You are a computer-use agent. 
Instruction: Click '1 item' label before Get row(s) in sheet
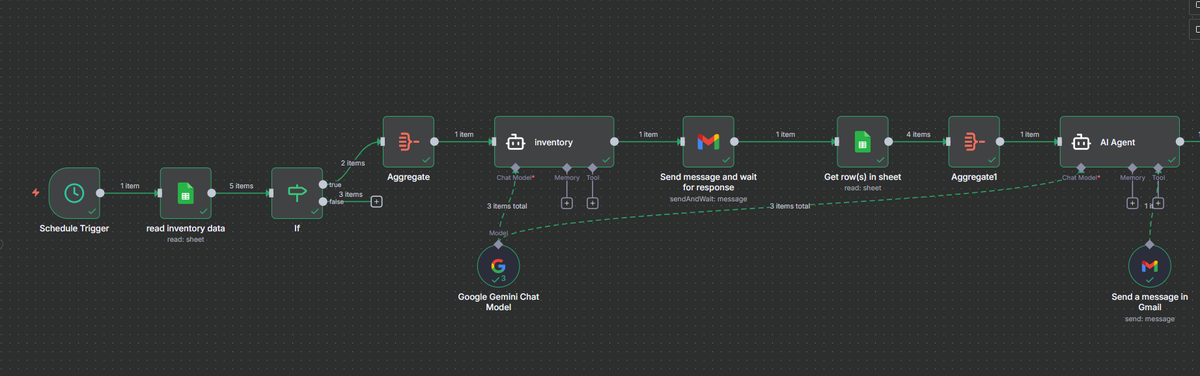tap(785, 134)
